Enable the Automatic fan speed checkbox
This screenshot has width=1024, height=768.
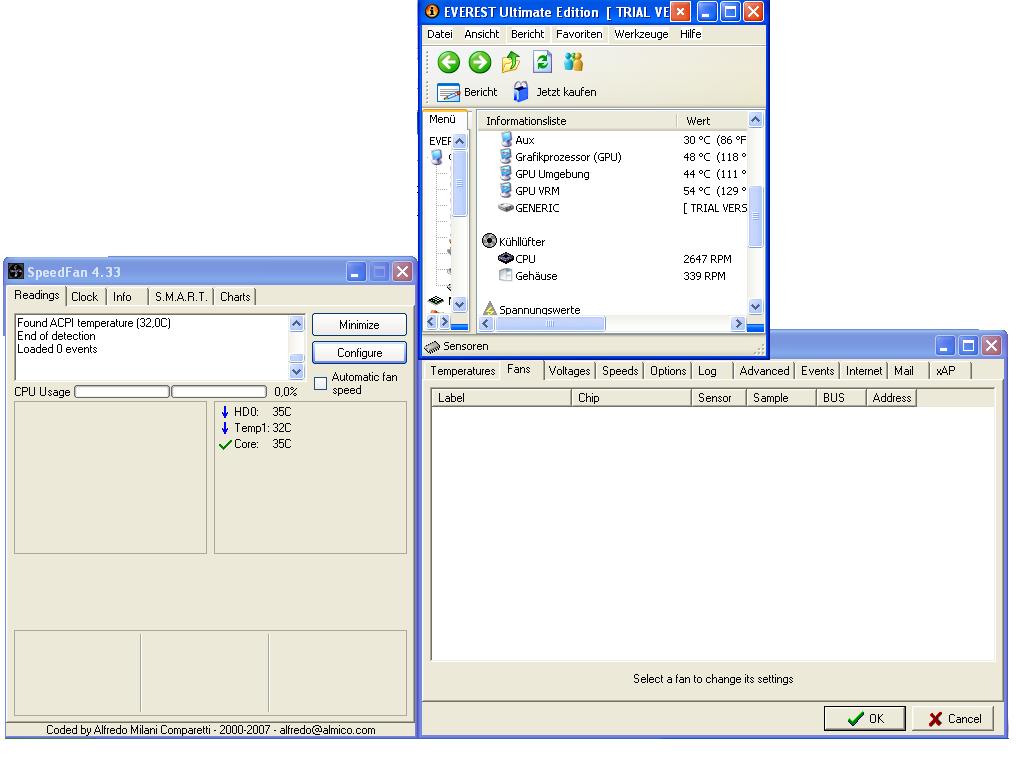[321, 383]
